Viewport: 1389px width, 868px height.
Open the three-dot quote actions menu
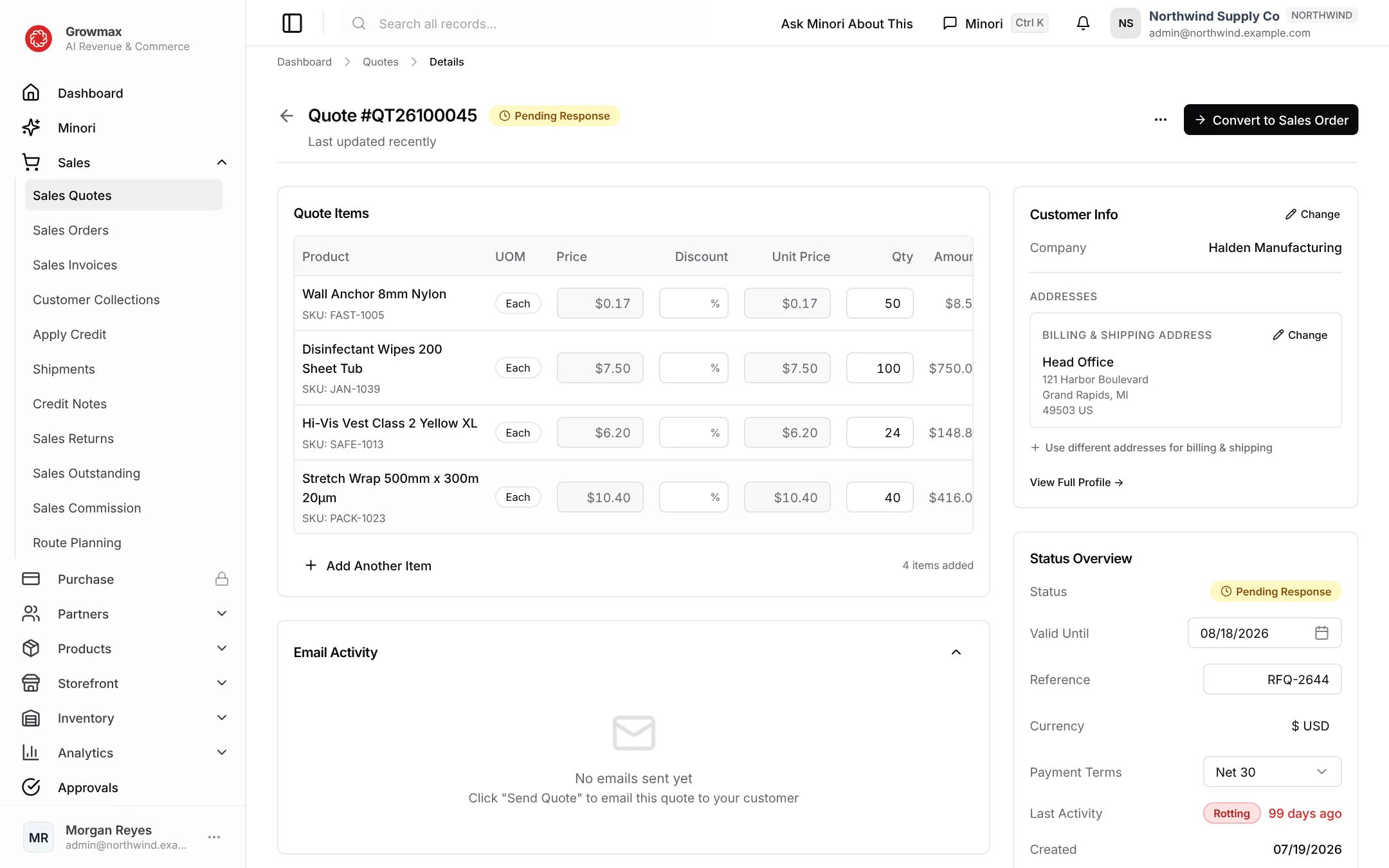1160,120
